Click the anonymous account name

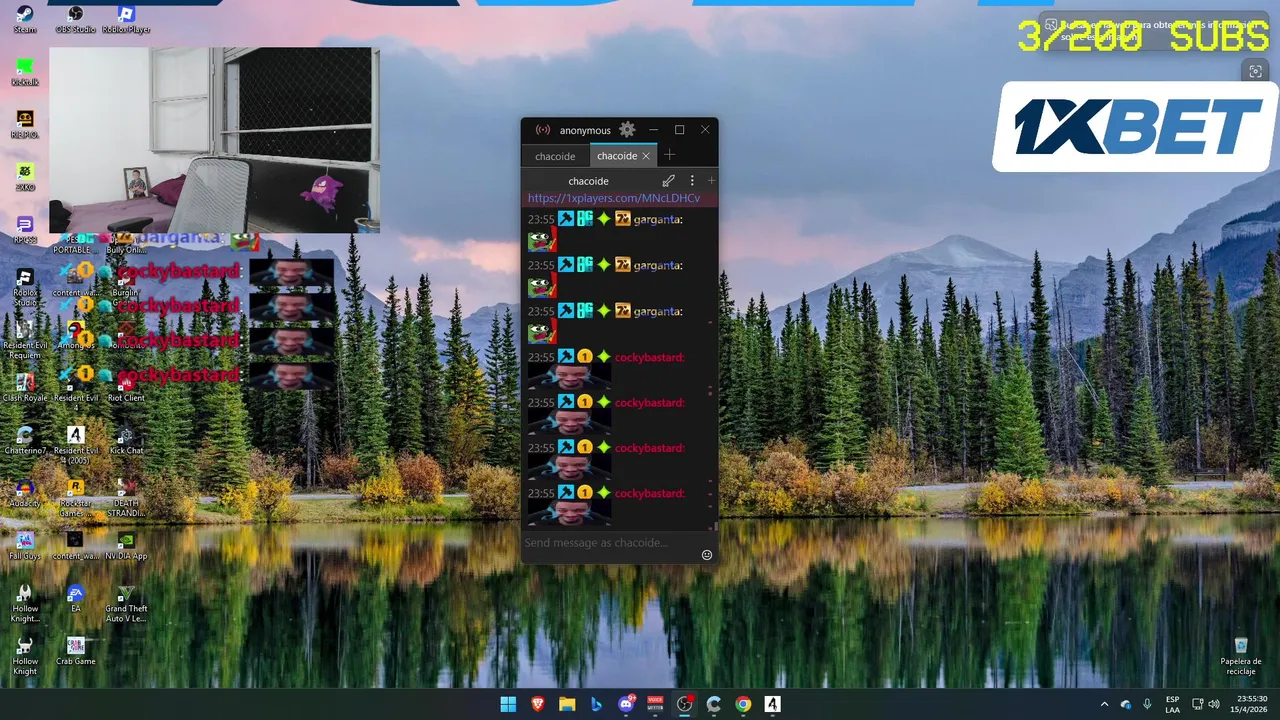[585, 130]
